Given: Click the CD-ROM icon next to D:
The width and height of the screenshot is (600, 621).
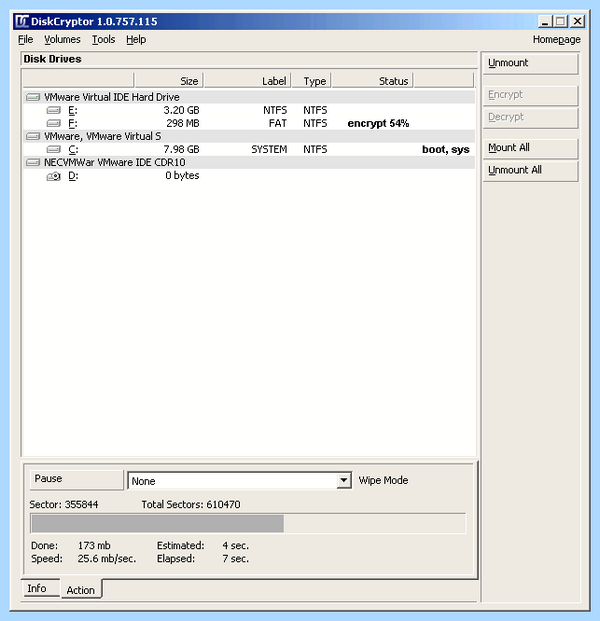Looking at the screenshot, I should click(x=53, y=176).
